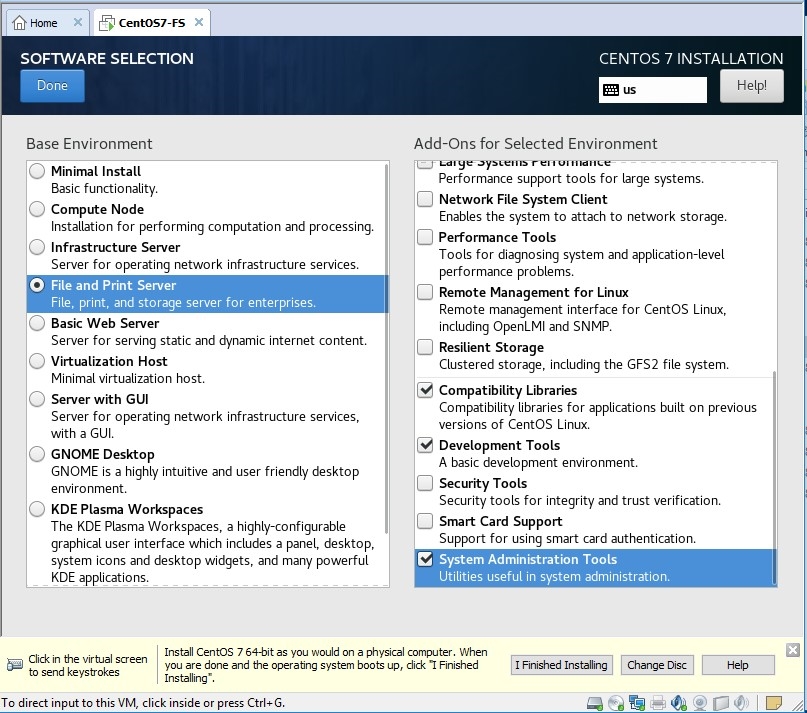Dismiss the install hint bar with X
The height and width of the screenshot is (713, 807).
tap(793, 650)
